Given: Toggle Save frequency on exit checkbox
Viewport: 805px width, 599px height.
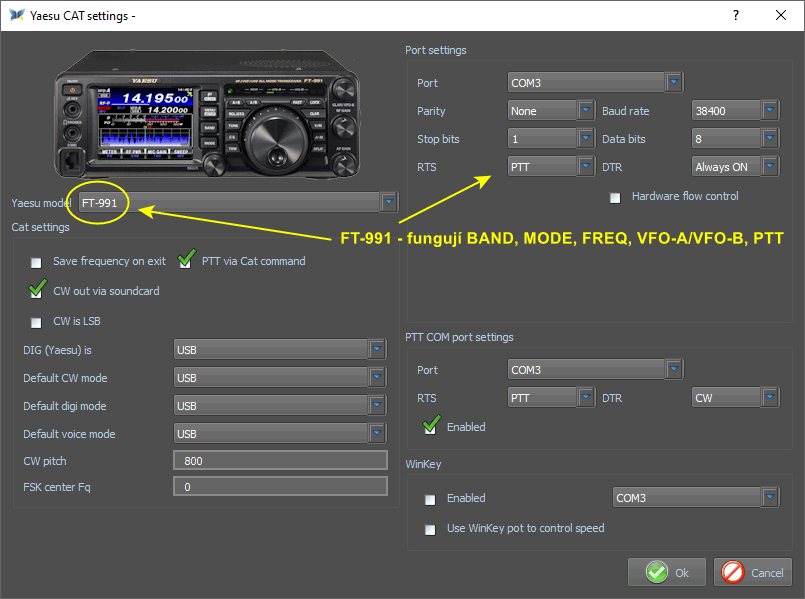Looking at the screenshot, I should click(x=37, y=262).
